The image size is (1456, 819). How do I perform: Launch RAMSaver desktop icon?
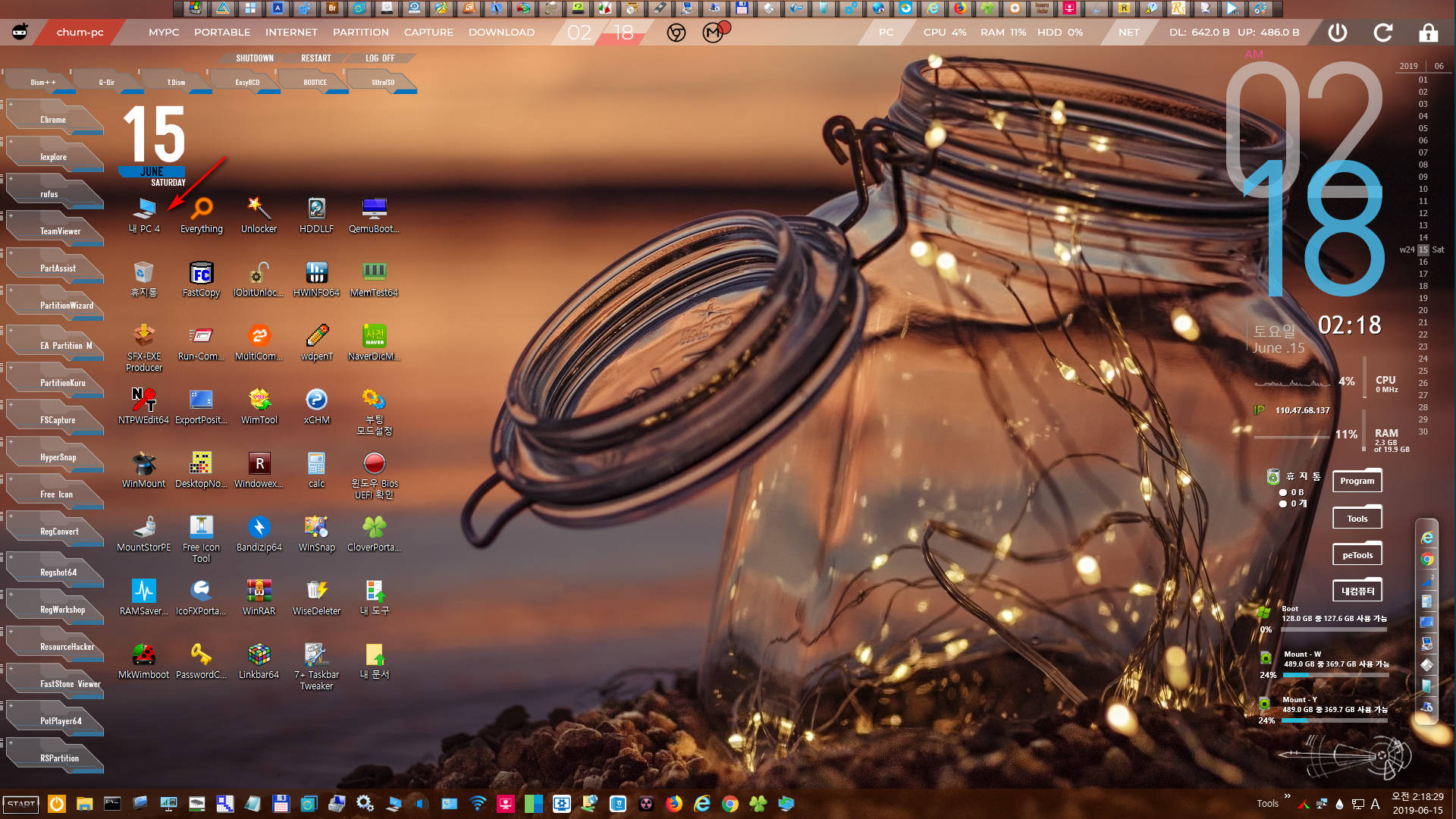click(x=143, y=597)
